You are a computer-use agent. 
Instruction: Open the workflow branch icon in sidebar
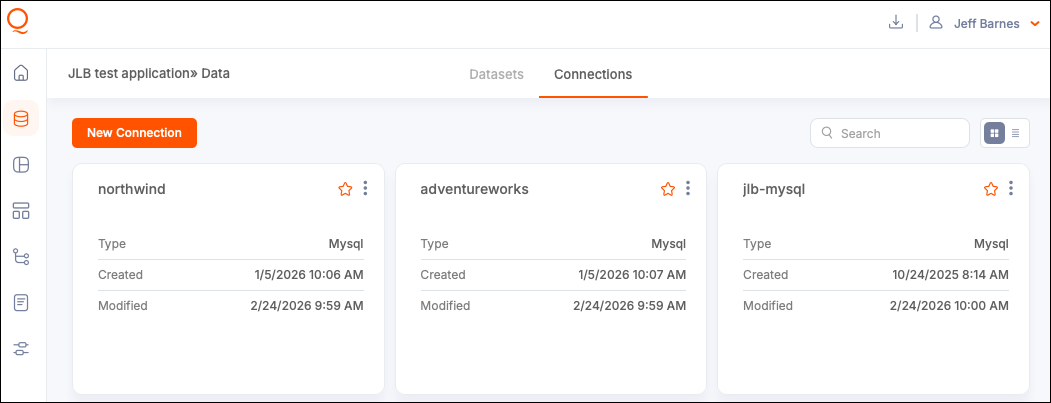(21, 257)
